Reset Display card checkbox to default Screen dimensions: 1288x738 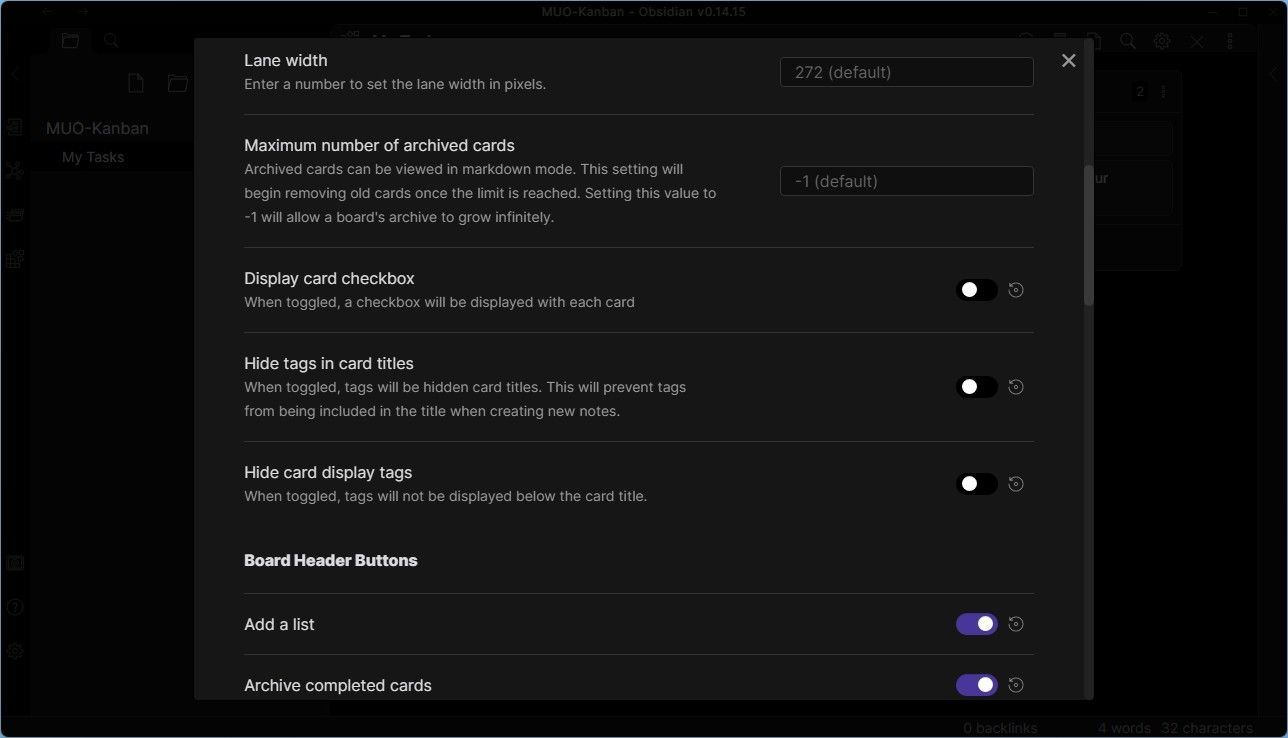click(1016, 290)
